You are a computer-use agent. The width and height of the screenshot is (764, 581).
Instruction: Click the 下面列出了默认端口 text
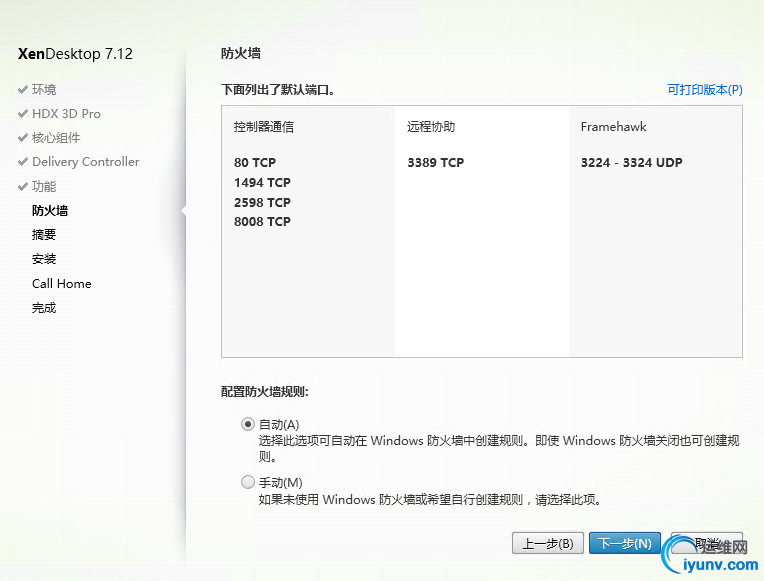click(x=277, y=90)
